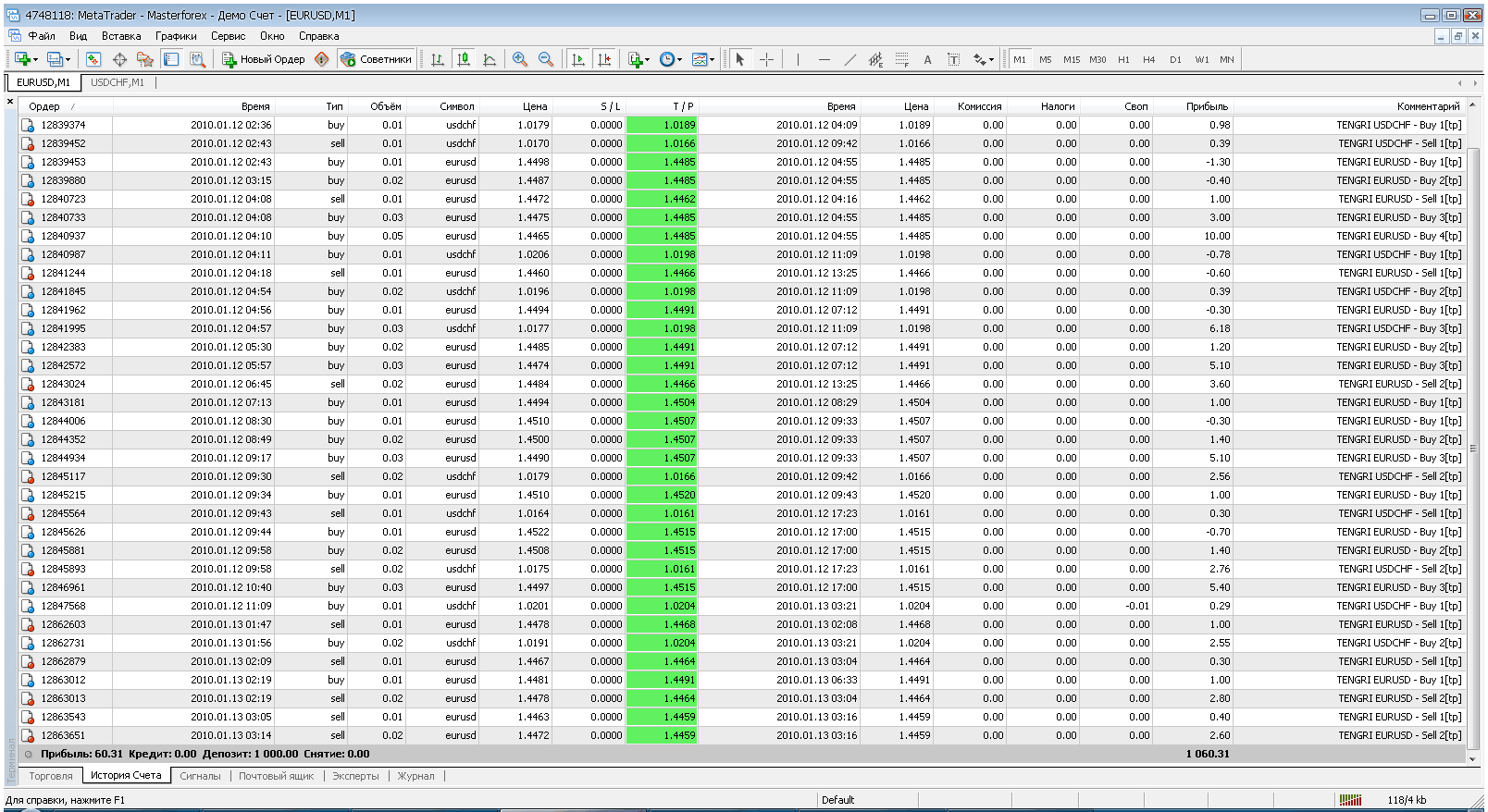Pick the Fibonacci retracement tool
The width and height of the screenshot is (1488, 812).
click(901, 59)
